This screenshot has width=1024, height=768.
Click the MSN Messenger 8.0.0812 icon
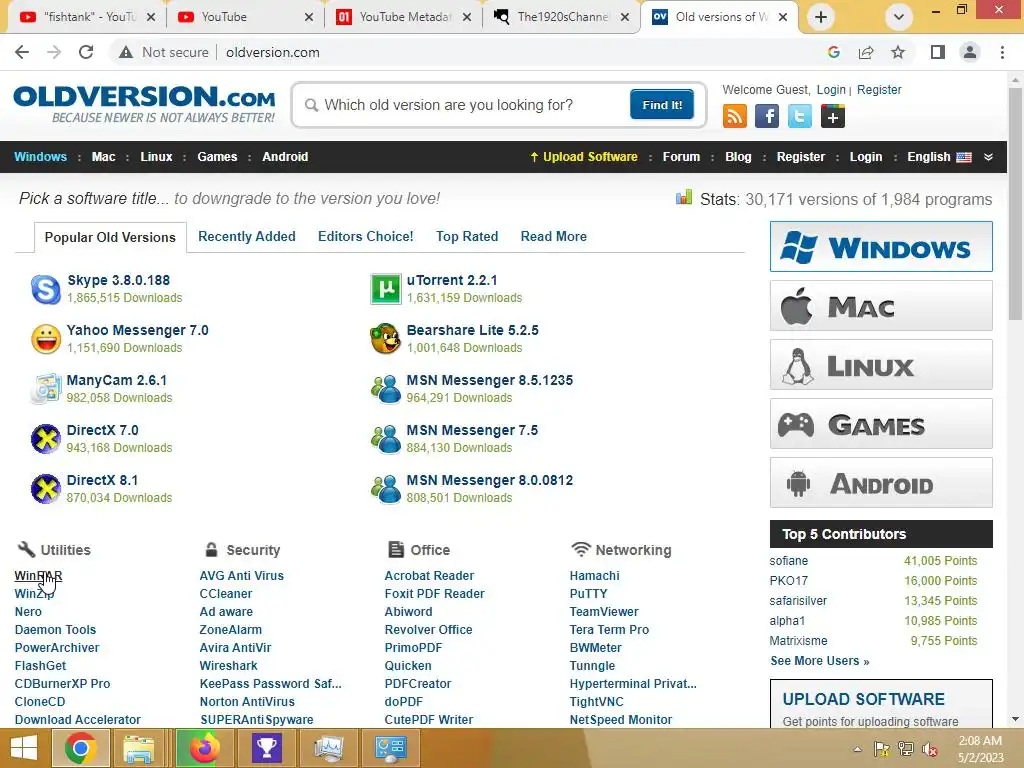click(386, 489)
